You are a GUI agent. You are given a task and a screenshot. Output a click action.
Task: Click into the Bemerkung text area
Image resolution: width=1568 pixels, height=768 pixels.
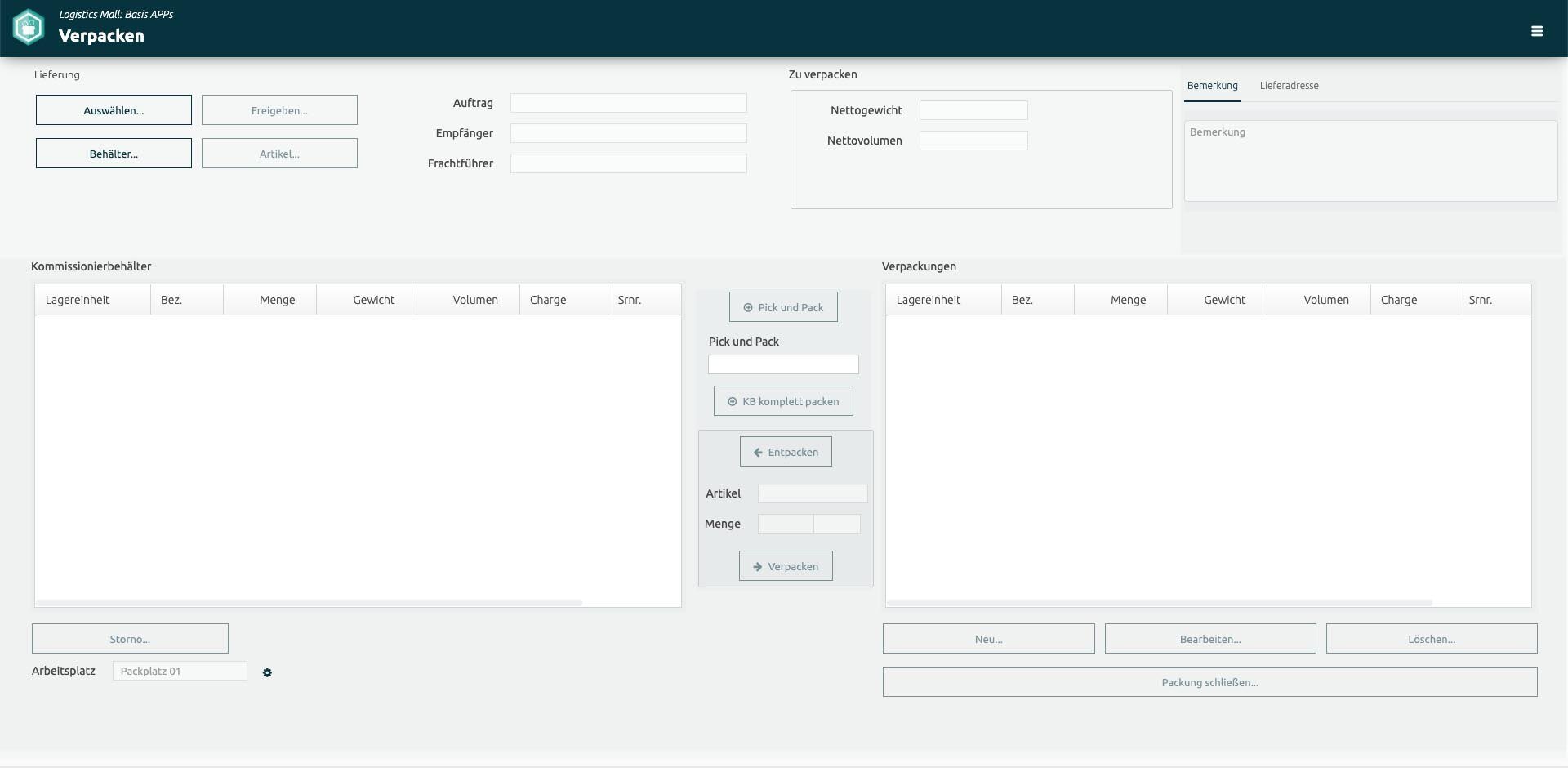pyautogui.click(x=1370, y=161)
